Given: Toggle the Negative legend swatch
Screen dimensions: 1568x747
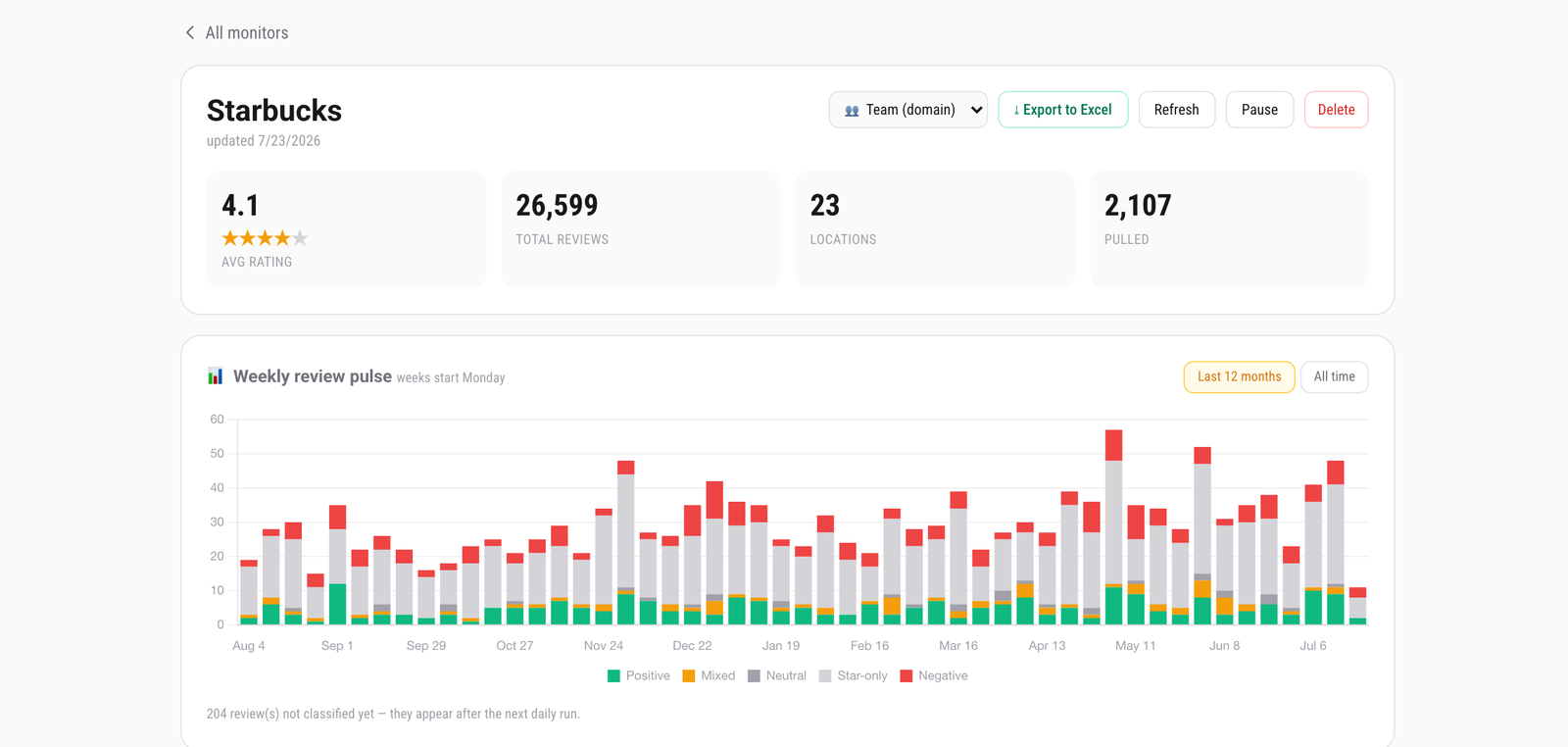Looking at the screenshot, I should click(x=906, y=675).
